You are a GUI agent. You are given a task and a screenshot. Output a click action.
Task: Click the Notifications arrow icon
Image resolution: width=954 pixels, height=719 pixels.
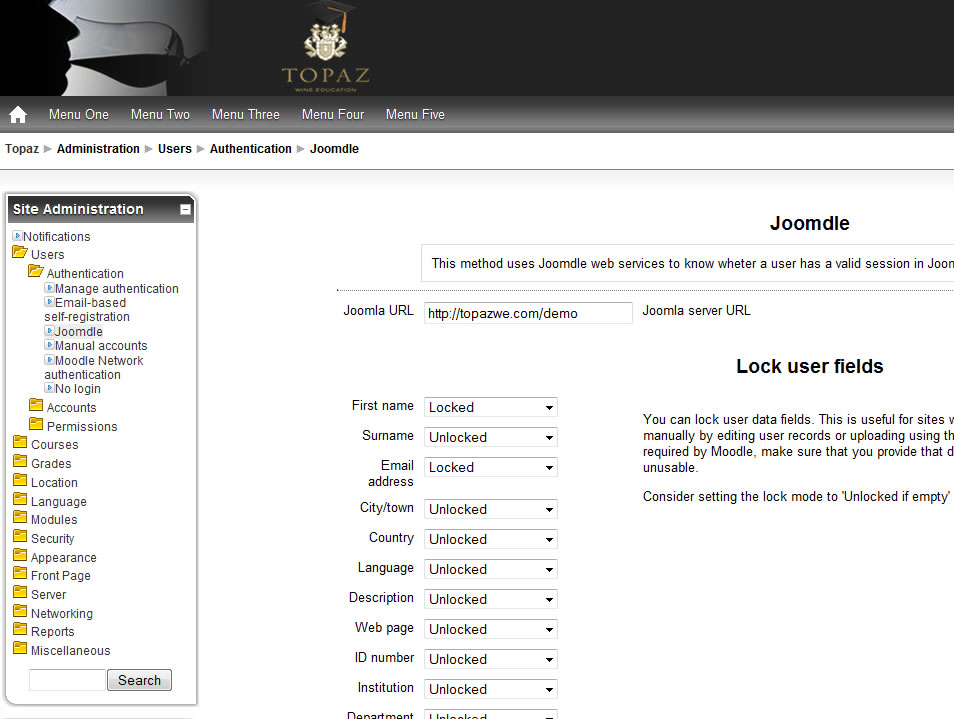pyautogui.click(x=18, y=236)
